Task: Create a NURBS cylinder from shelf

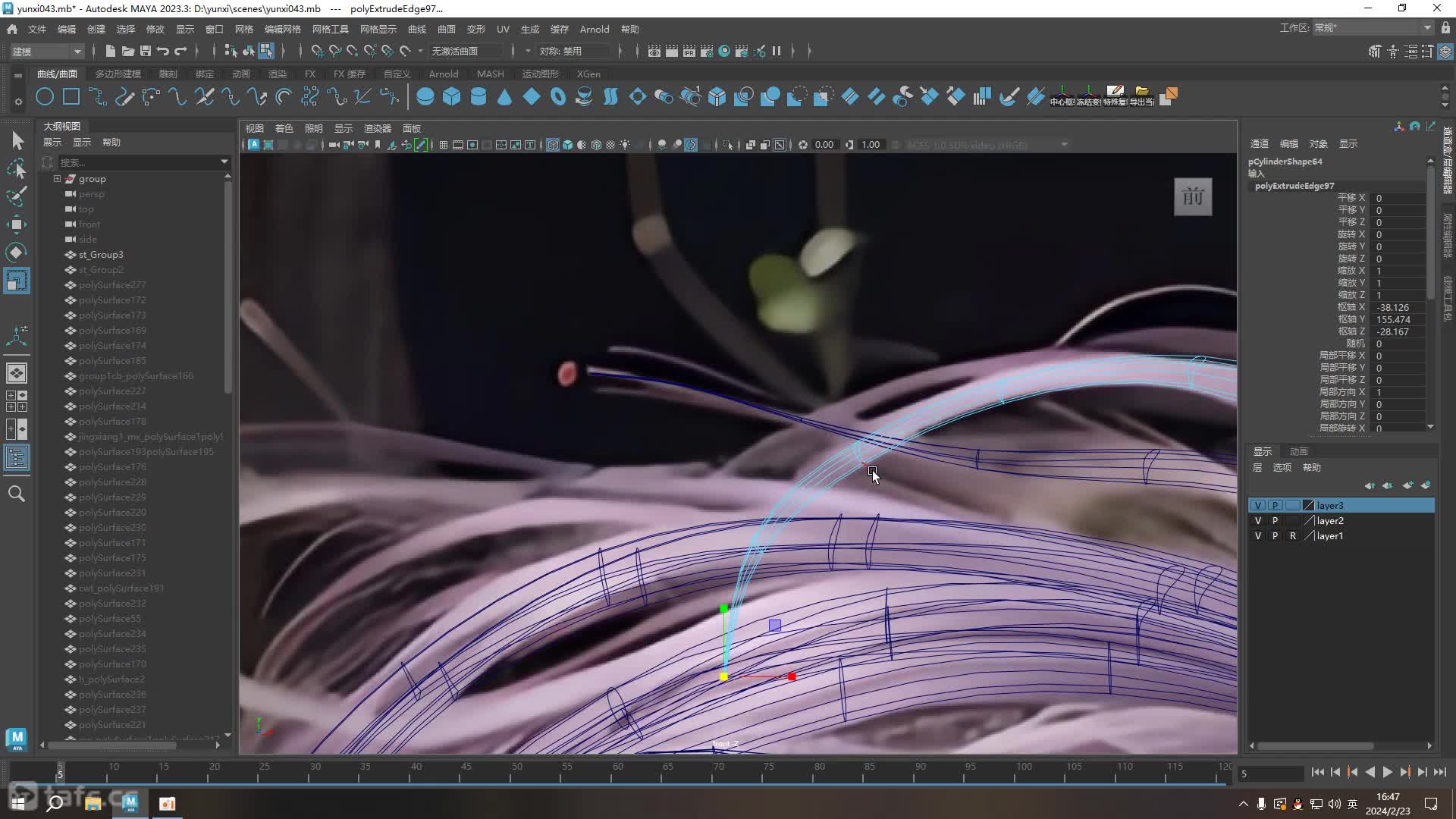Action: click(x=479, y=96)
